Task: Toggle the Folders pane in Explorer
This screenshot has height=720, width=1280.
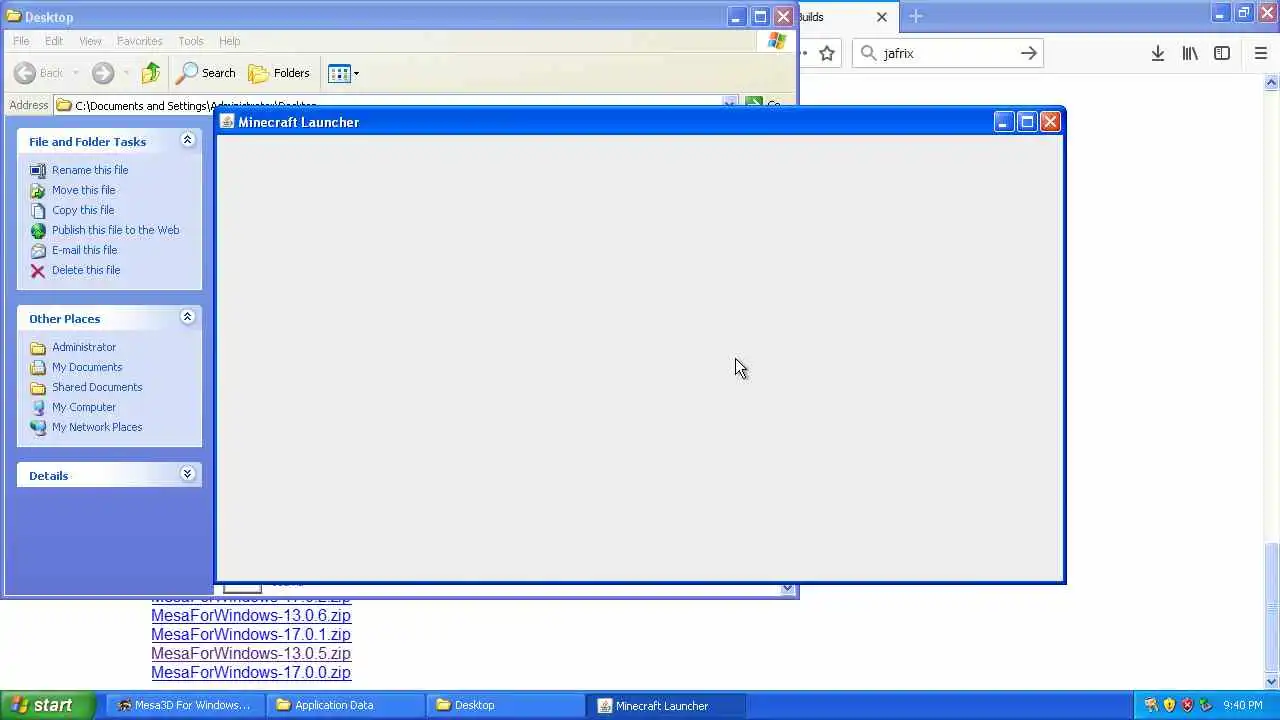Action: (279, 72)
